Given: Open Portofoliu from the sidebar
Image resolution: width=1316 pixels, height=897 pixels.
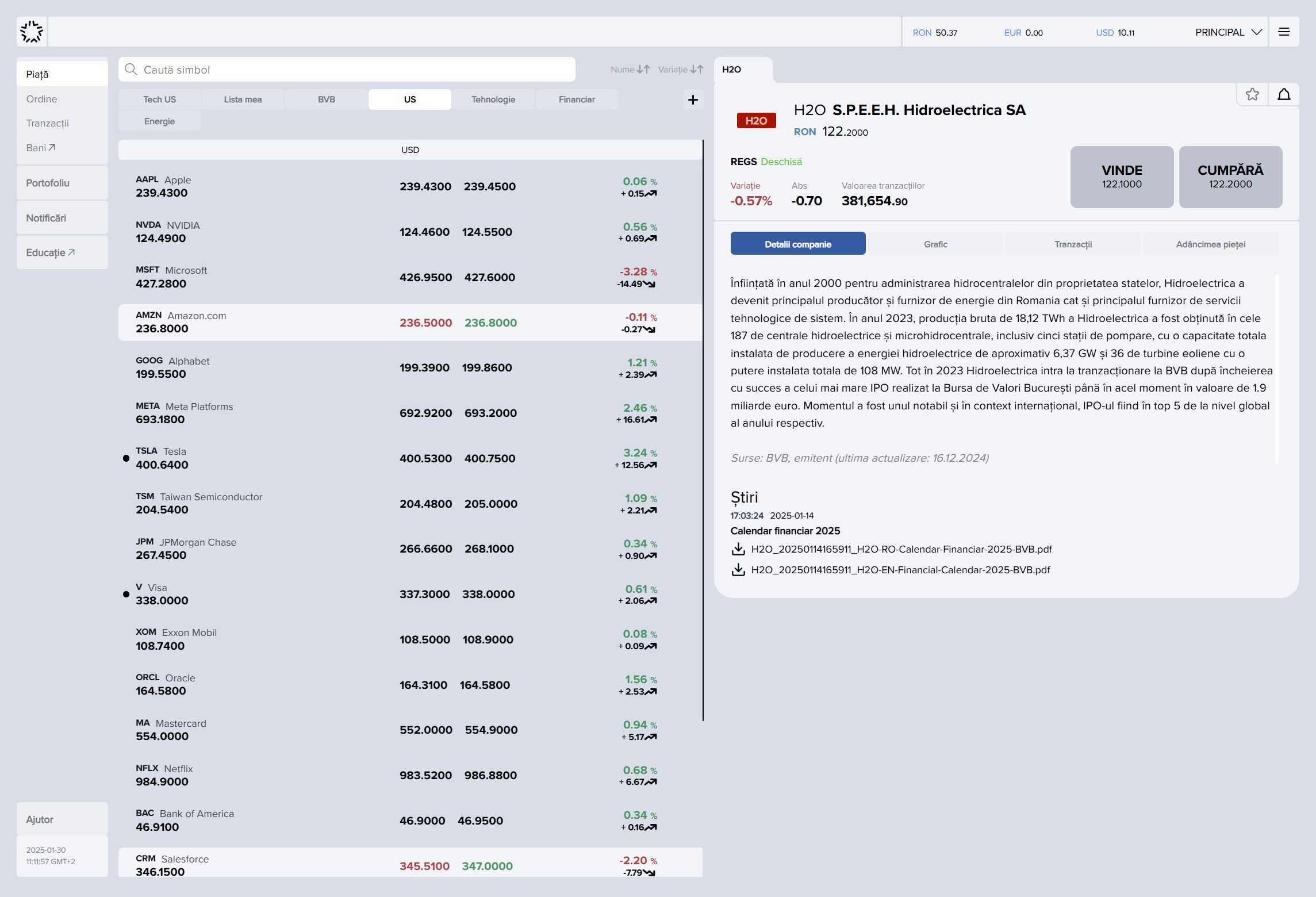Looking at the screenshot, I should (x=62, y=183).
